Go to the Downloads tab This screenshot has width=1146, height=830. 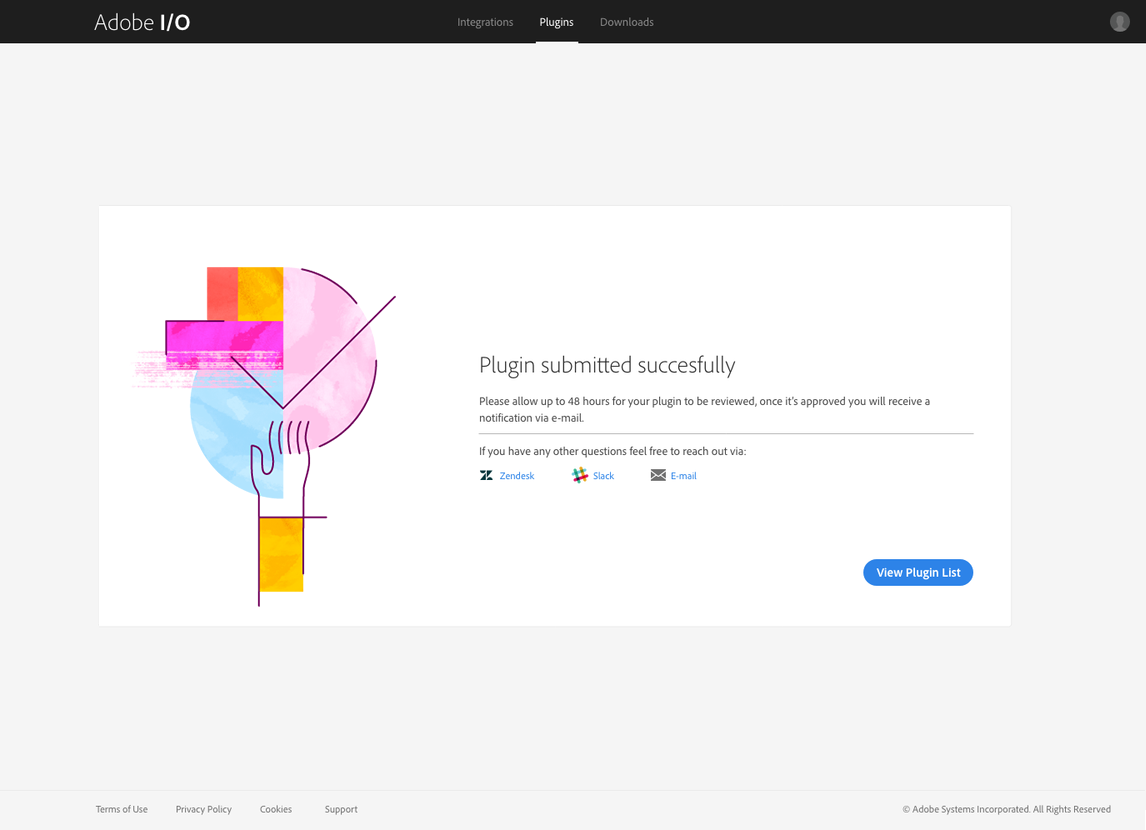(626, 22)
